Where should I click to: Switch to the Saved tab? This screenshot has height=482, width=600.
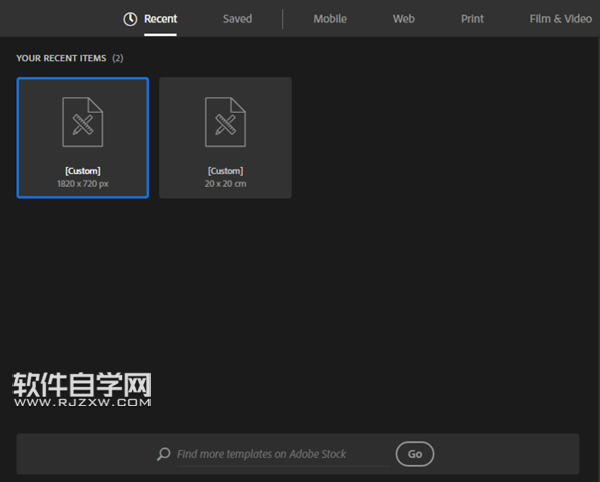coord(237,19)
